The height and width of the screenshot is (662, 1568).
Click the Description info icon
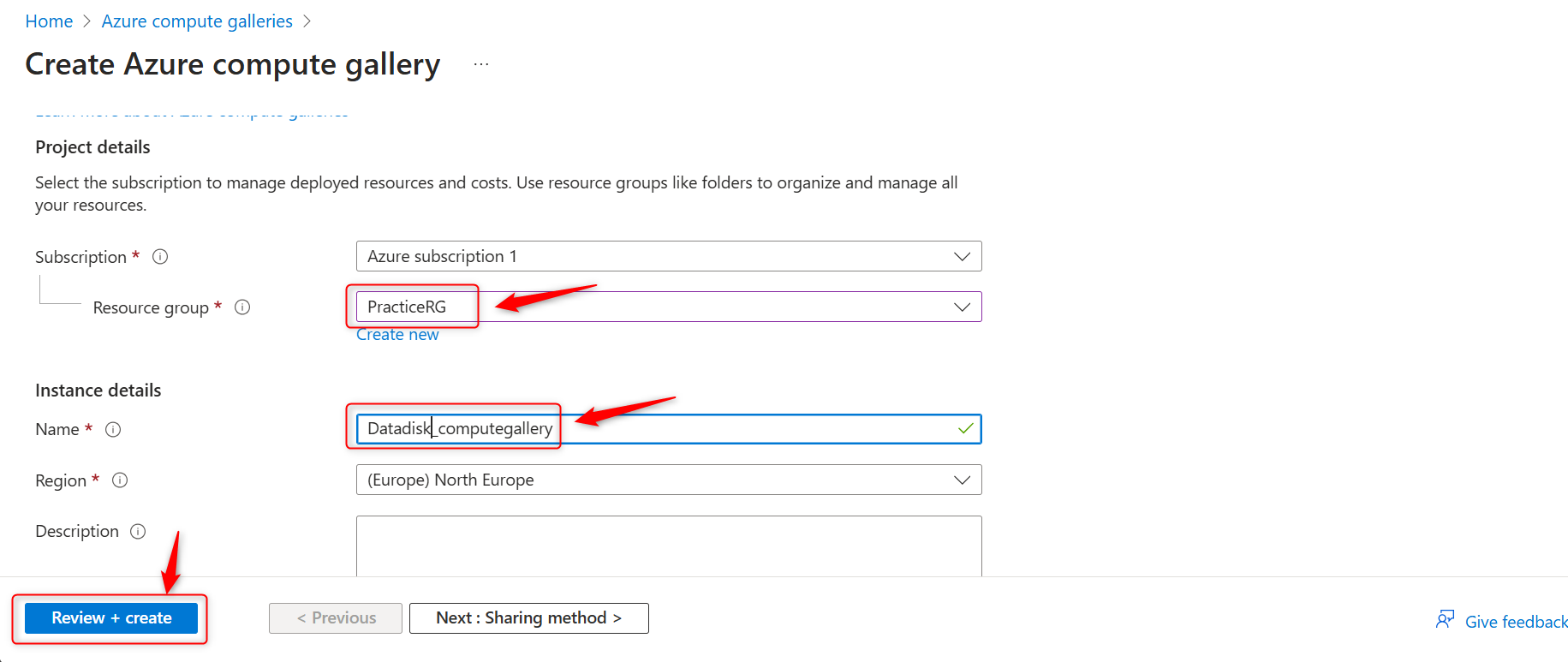pos(138,532)
